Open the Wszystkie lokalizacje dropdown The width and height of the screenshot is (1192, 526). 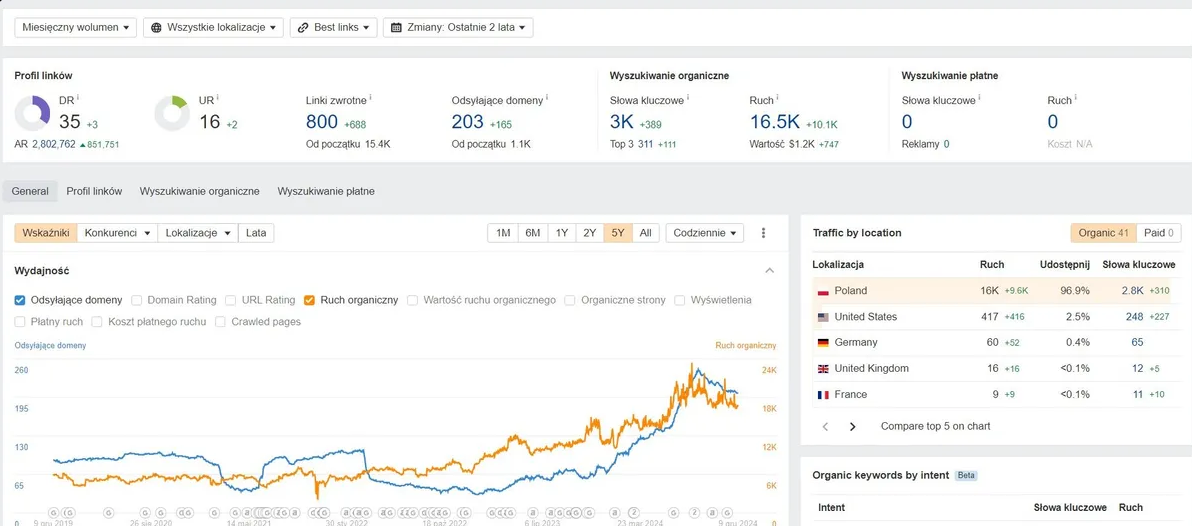[x=213, y=27]
